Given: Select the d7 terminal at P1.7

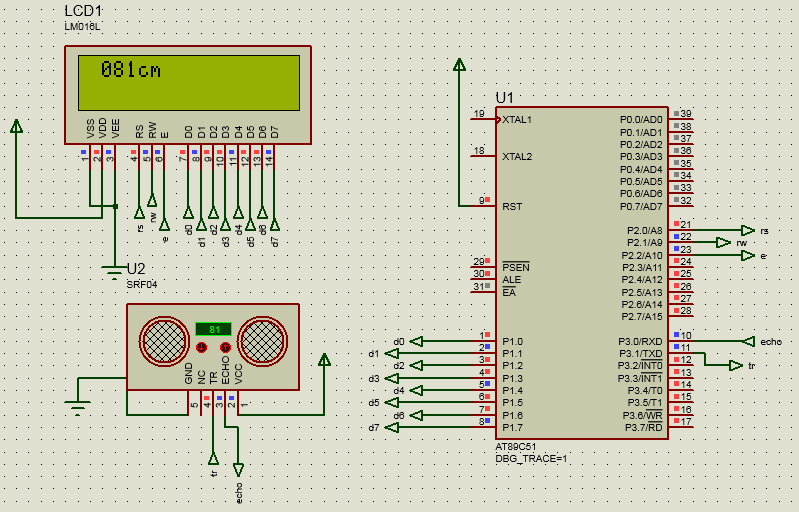Looking at the screenshot, I should coord(392,428).
